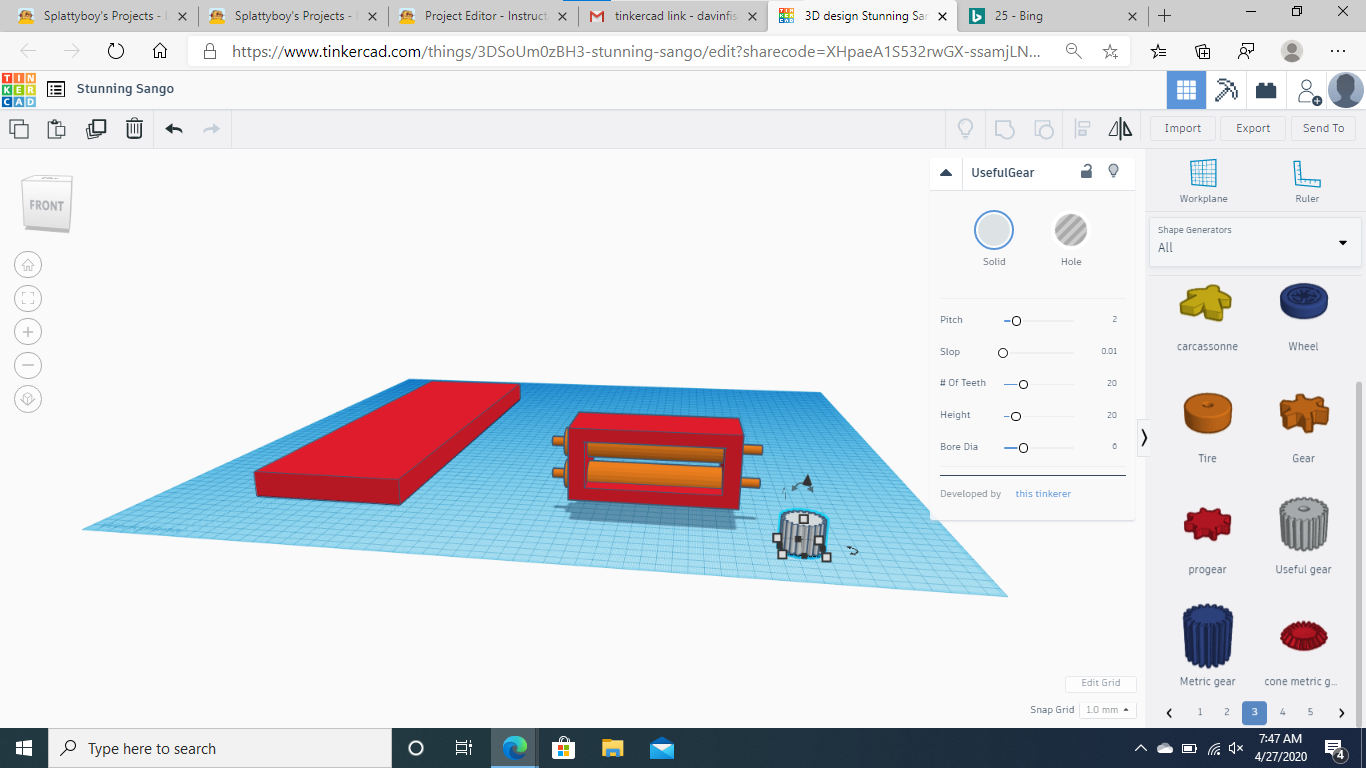1366x768 pixels.
Task: Go to shapes page 5
Action: coord(1310,713)
